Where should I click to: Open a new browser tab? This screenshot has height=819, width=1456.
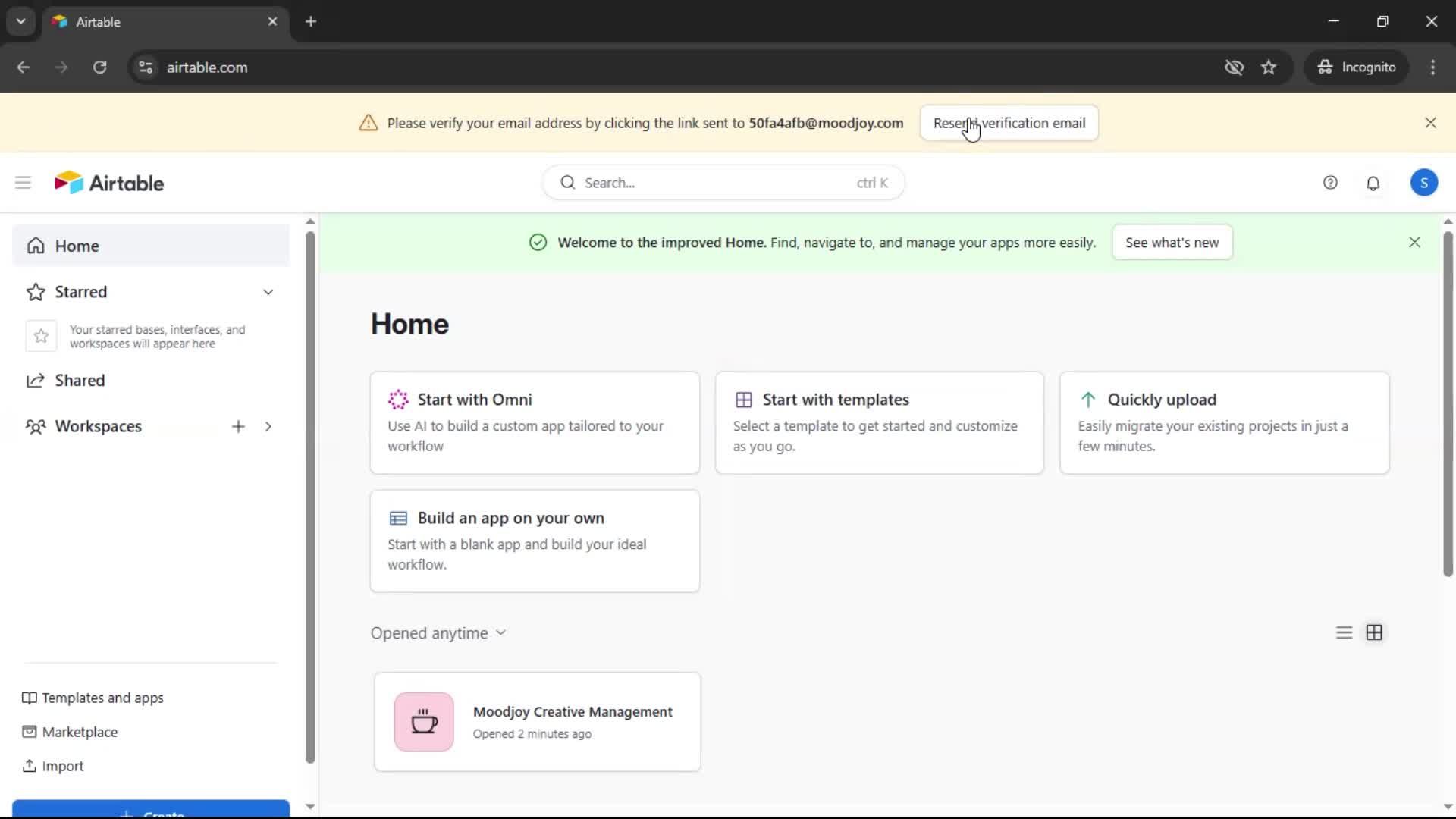(x=311, y=22)
